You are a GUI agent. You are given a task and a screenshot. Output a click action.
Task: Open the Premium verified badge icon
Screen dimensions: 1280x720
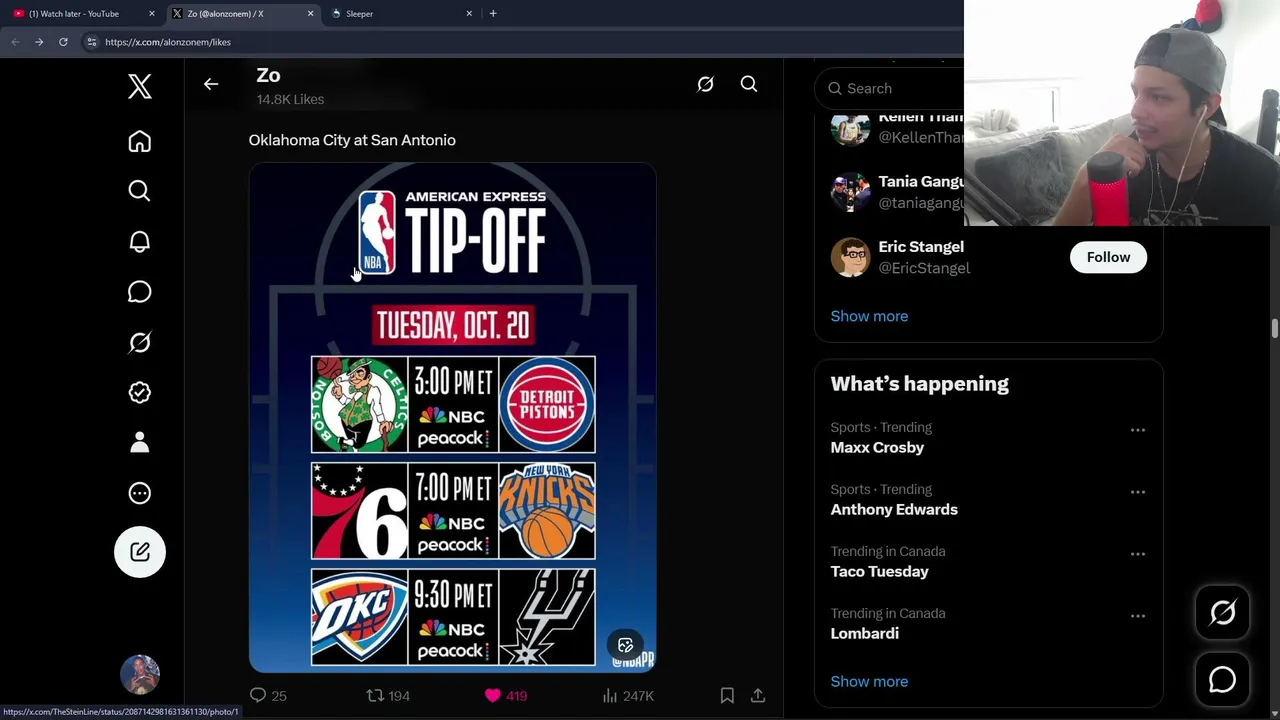(x=140, y=392)
